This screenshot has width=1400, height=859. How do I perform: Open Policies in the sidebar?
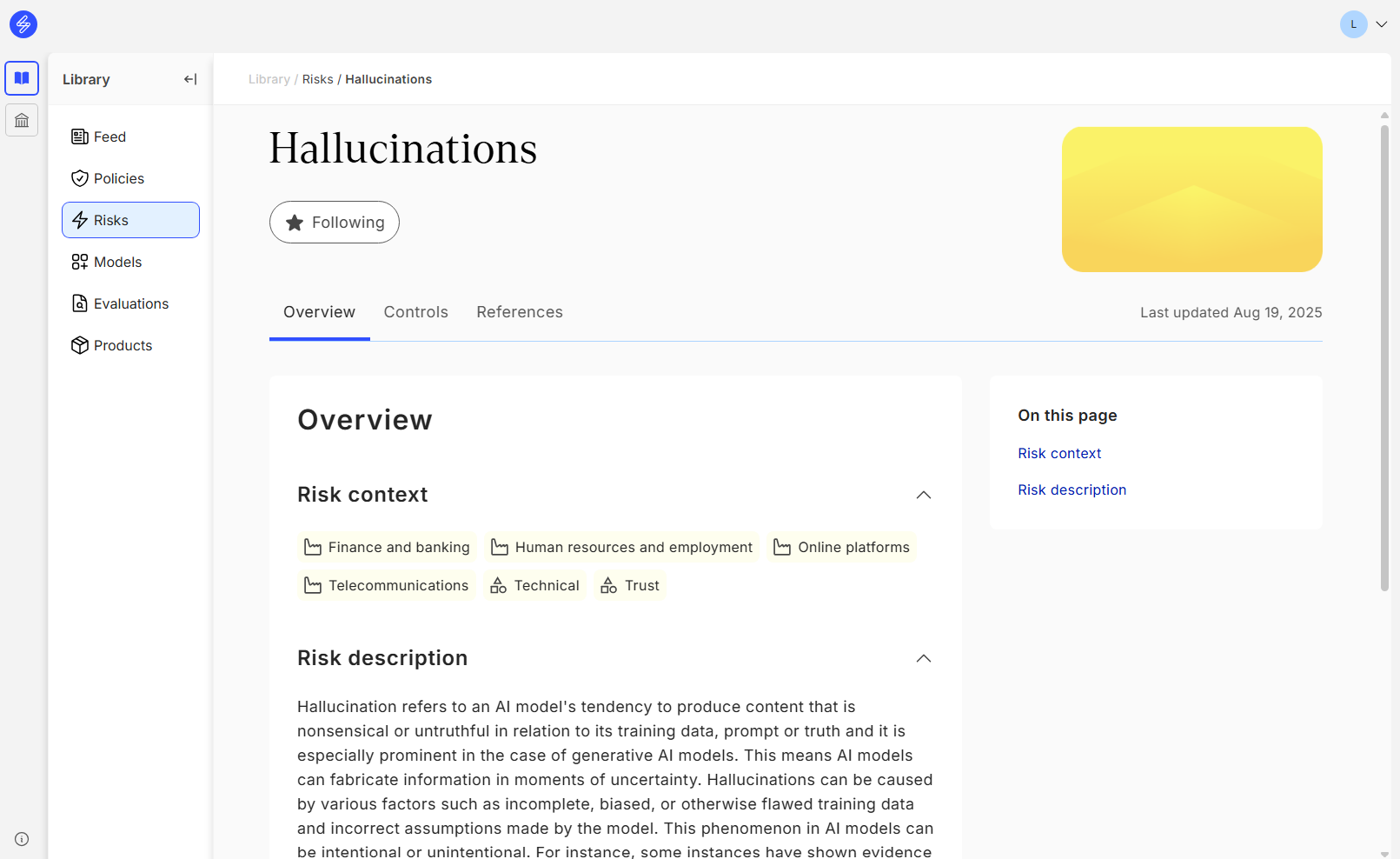click(x=118, y=178)
